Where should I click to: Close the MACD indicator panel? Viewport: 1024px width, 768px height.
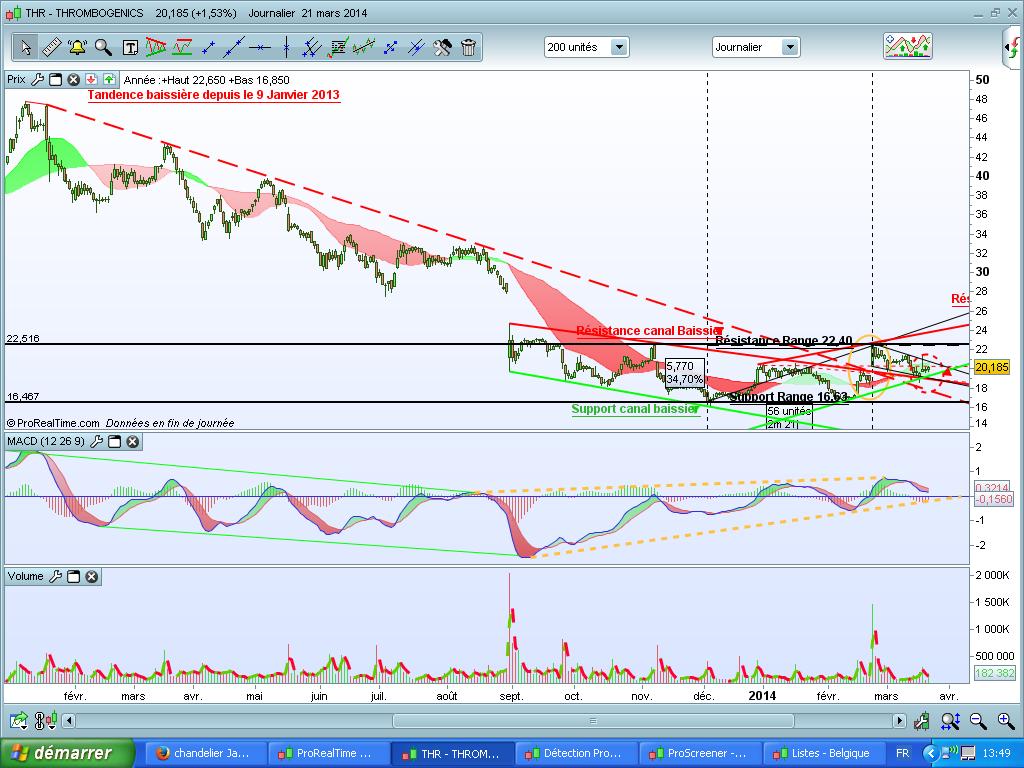[x=133, y=442]
